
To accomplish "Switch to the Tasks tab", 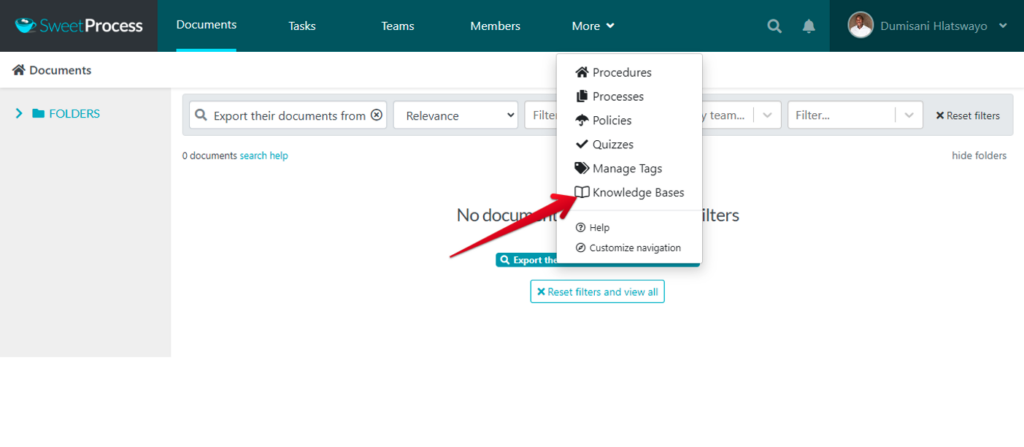I will (301, 26).
